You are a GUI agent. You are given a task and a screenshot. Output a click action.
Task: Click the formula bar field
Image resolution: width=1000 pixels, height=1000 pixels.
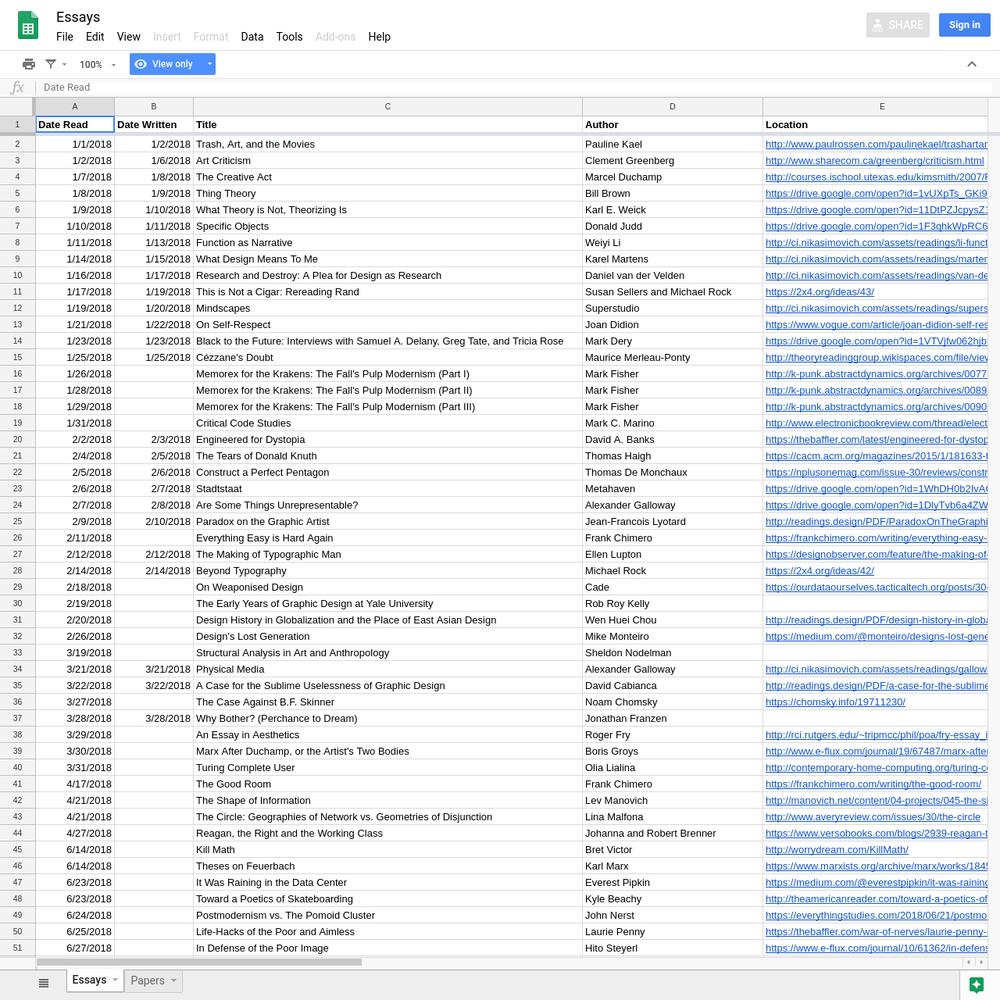(x=517, y=87)
